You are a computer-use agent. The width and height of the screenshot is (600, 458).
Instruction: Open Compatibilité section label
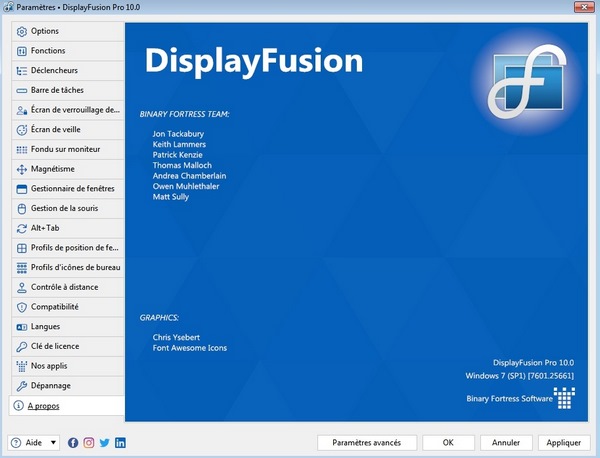point(55,307)
